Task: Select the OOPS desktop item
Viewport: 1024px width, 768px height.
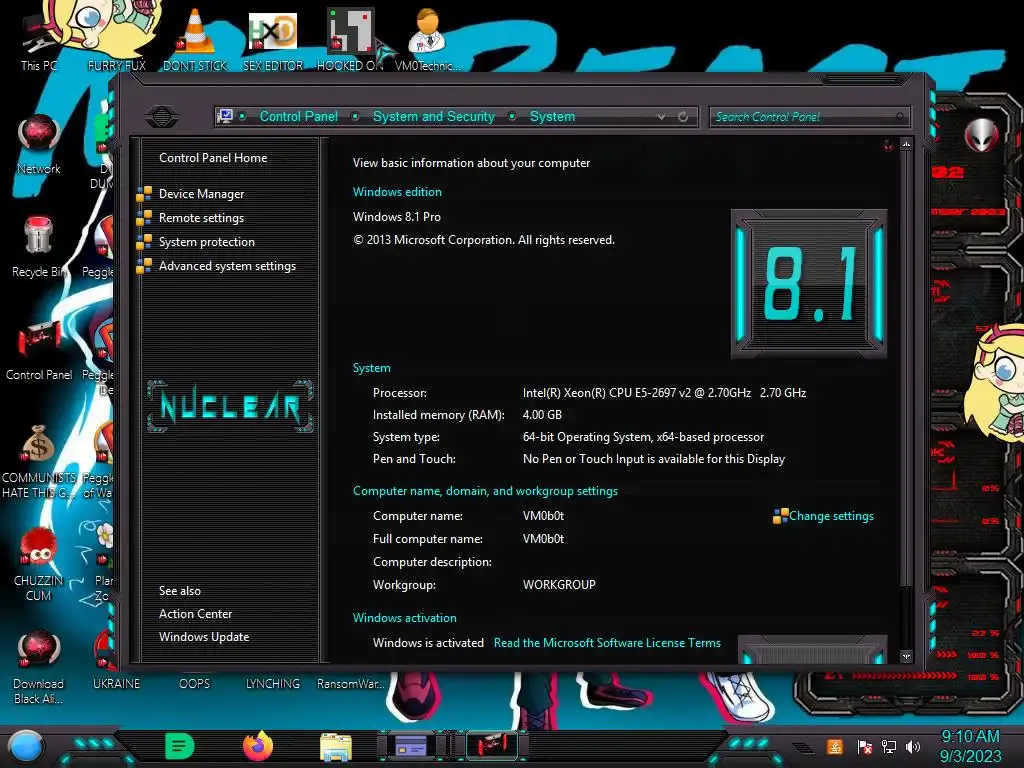Action: tap(195, 683)
